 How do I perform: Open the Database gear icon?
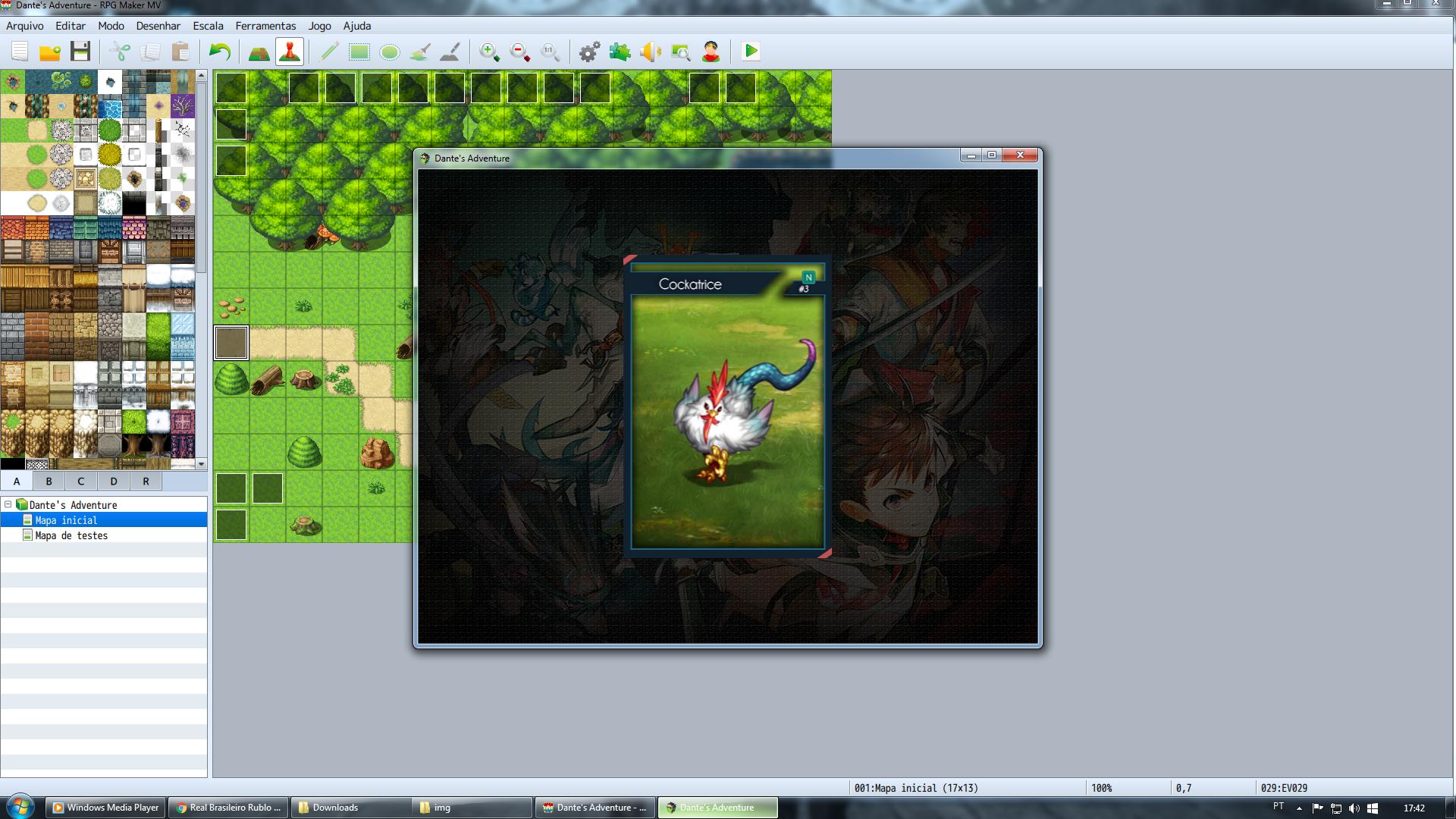590,52
